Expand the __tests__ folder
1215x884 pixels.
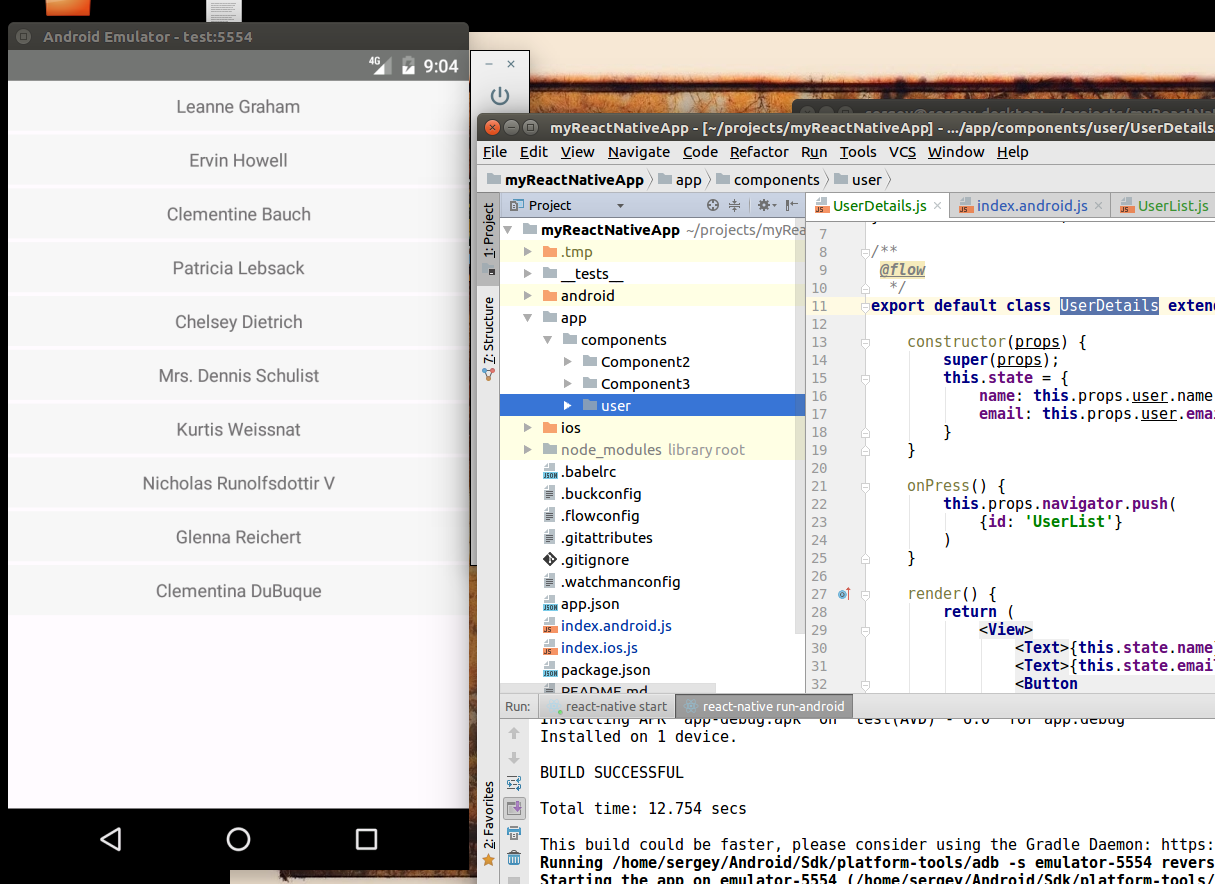click(528, 274)
